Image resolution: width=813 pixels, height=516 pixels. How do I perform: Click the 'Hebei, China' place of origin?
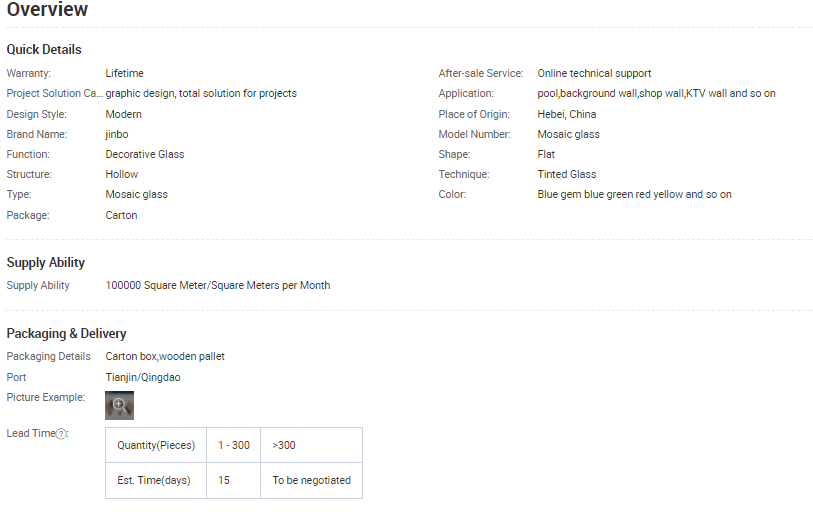(x=567, y=114)
